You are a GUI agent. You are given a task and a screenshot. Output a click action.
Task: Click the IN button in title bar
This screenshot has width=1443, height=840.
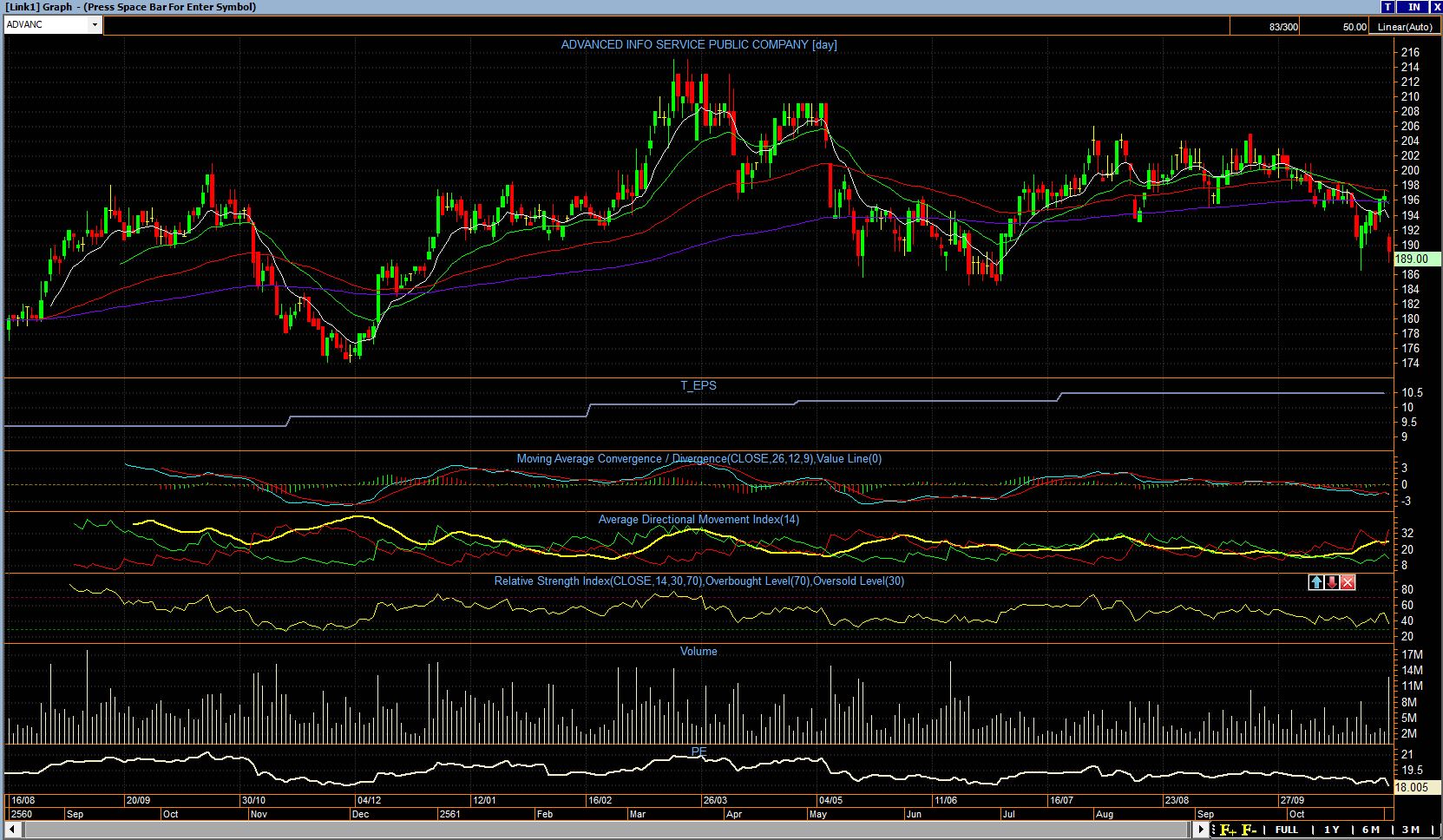(x=1413, y=7)
